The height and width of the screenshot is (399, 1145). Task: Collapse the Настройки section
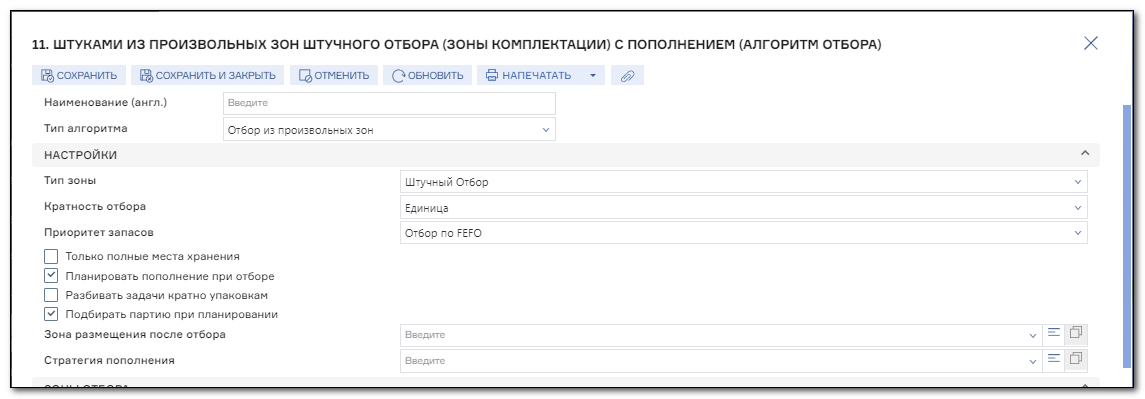[1084, 153]
